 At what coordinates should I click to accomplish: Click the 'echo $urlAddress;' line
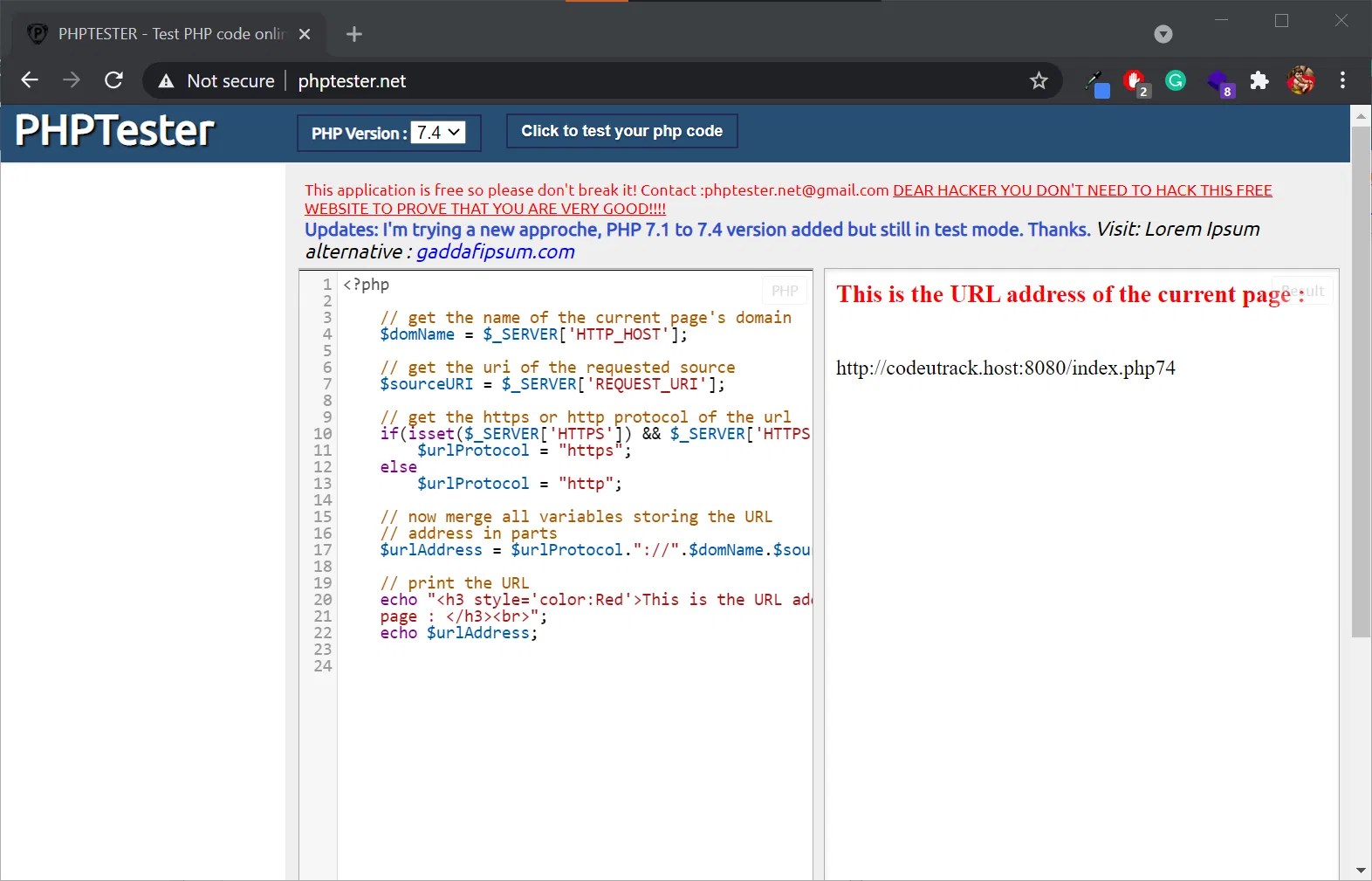[x=459, y=633]
